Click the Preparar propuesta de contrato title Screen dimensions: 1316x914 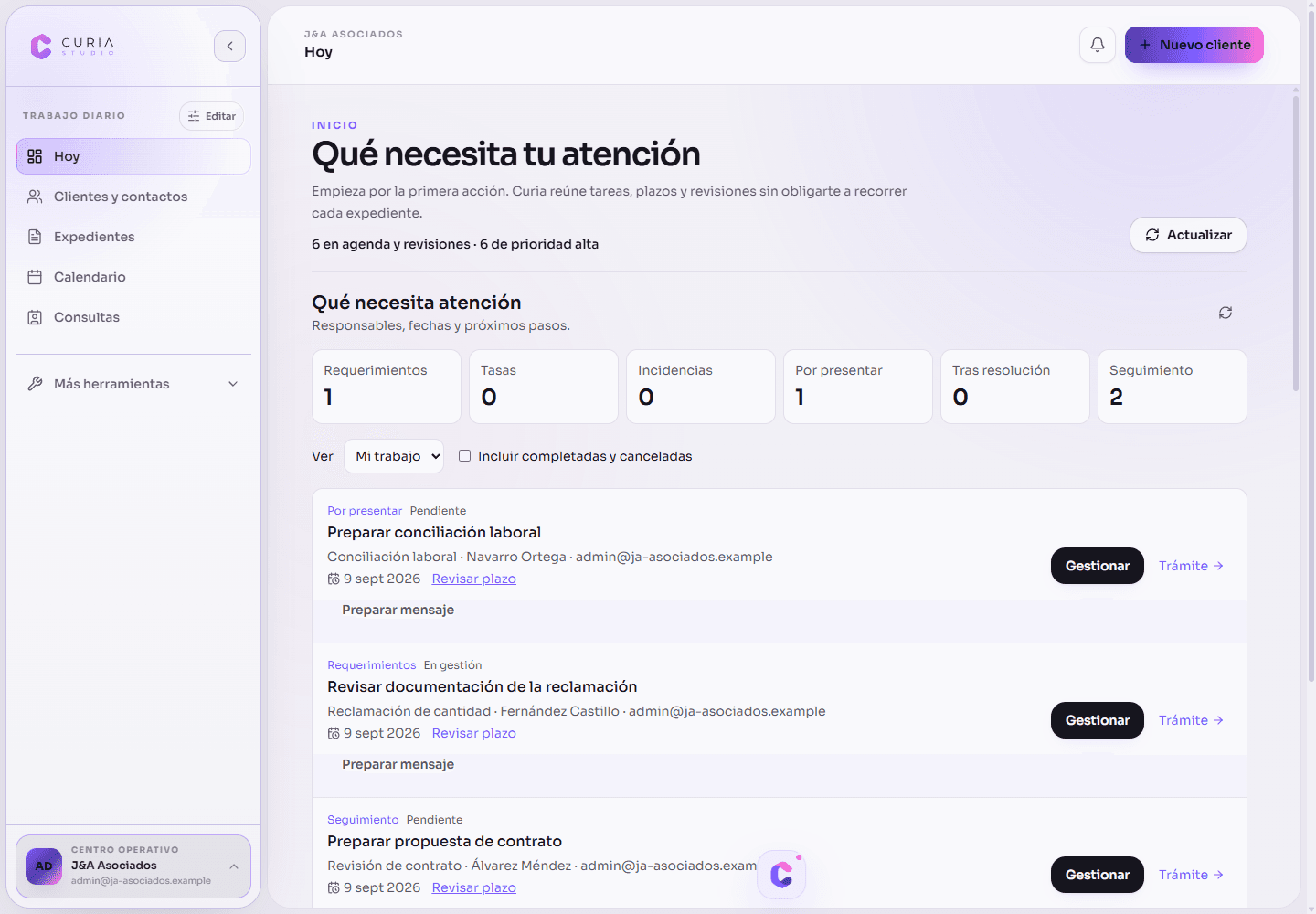[444, 842]
